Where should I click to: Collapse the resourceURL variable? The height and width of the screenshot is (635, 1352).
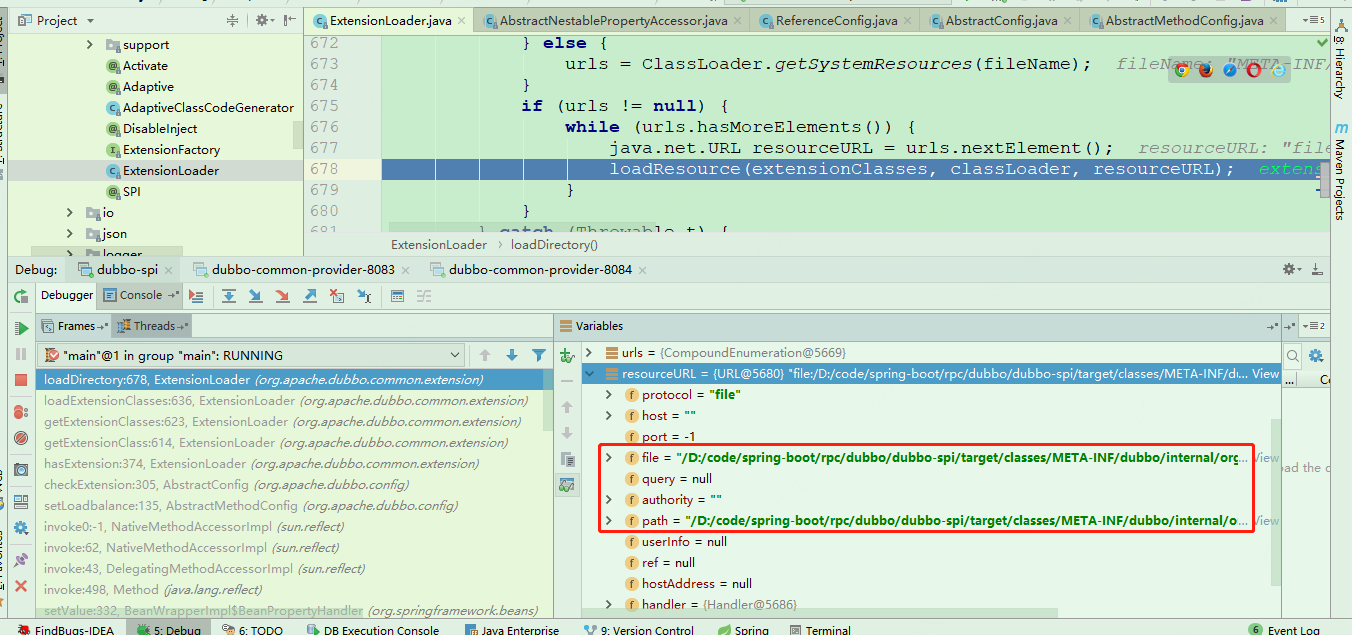(588, 374)
